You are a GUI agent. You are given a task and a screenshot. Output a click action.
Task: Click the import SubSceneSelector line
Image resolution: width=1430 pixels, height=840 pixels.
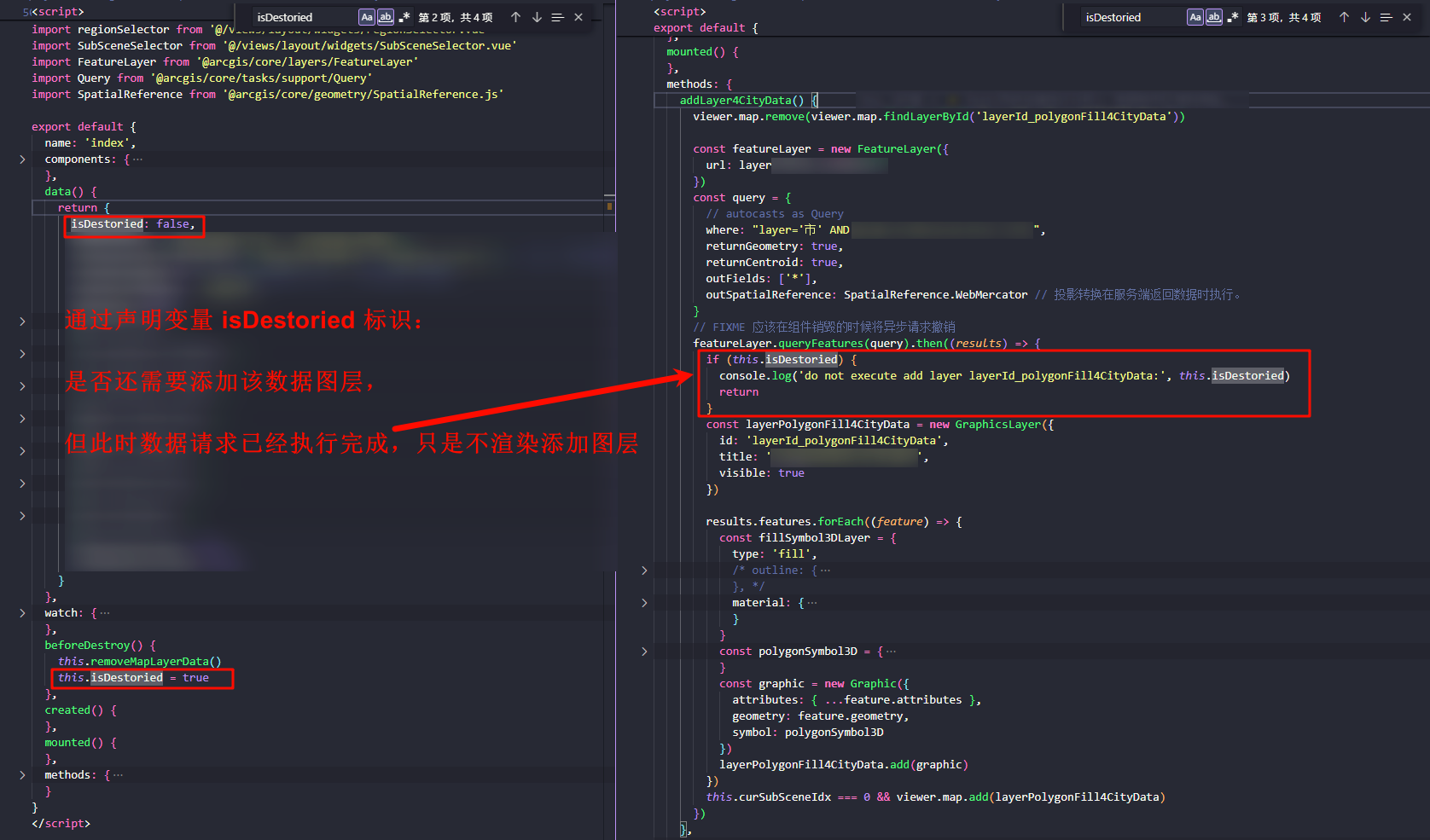[x=274, y=46]
